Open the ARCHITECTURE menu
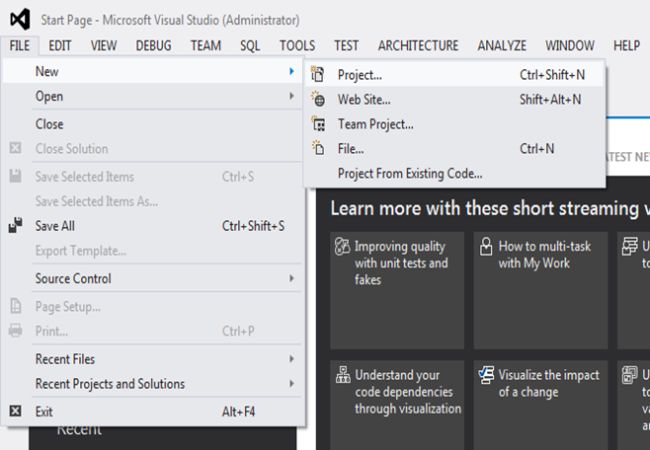The width and height of the screenshot is (650, 450). (418, 45)
